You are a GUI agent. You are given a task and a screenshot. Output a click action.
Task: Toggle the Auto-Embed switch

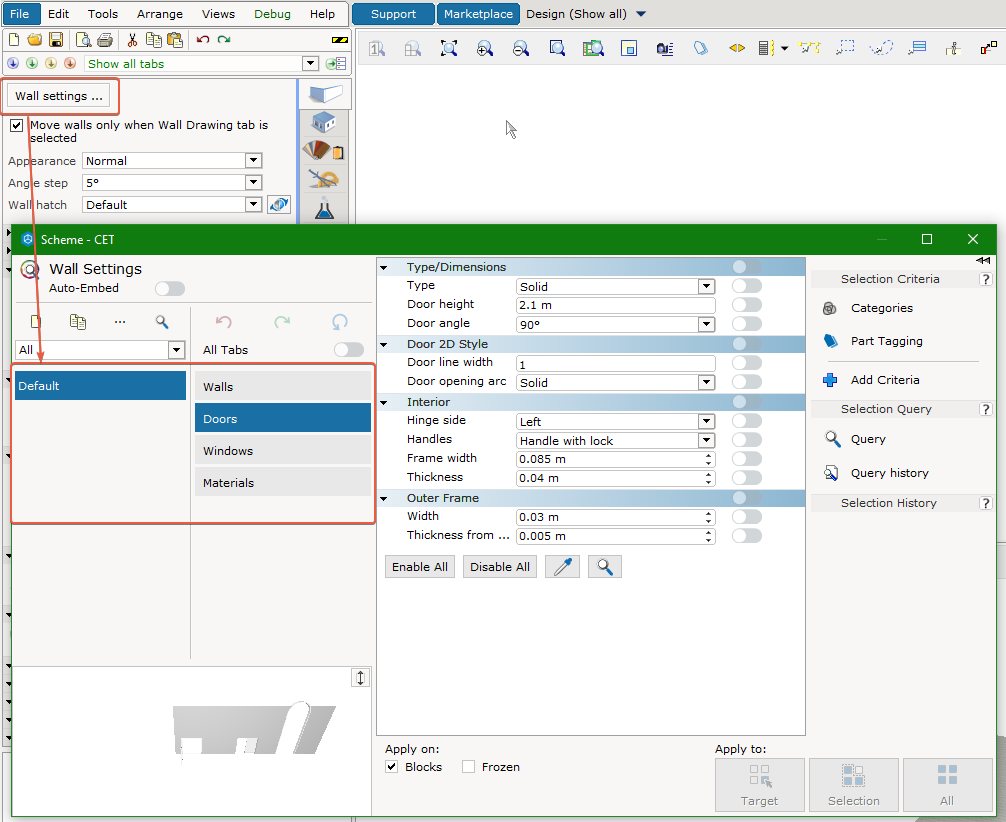169,289
